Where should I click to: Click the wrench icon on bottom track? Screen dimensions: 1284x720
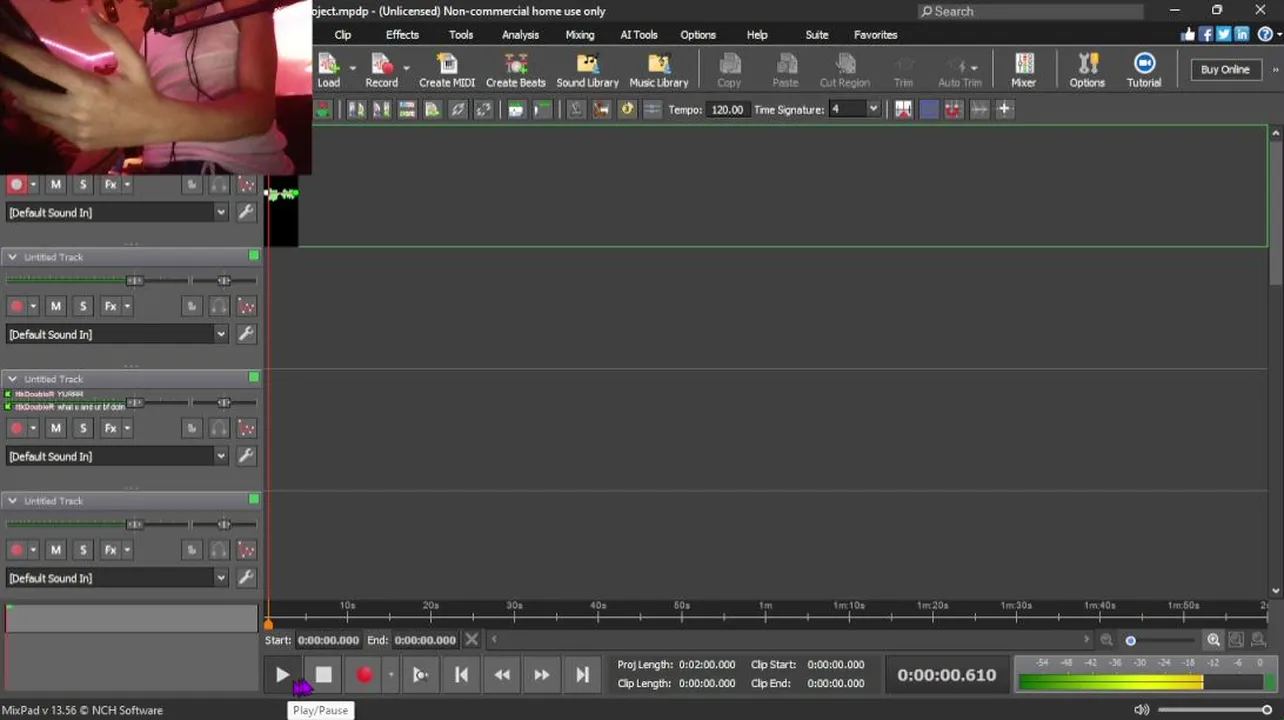[x=245, y=578]
